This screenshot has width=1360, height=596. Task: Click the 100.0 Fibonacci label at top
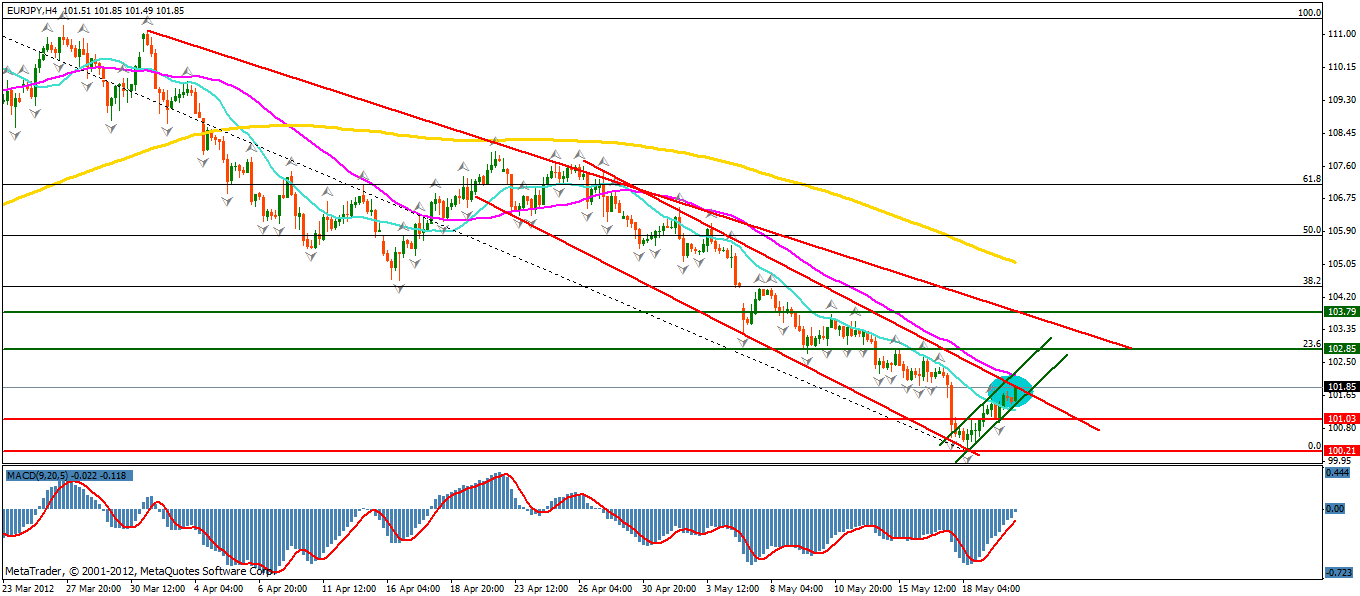tap(1309, 13)
